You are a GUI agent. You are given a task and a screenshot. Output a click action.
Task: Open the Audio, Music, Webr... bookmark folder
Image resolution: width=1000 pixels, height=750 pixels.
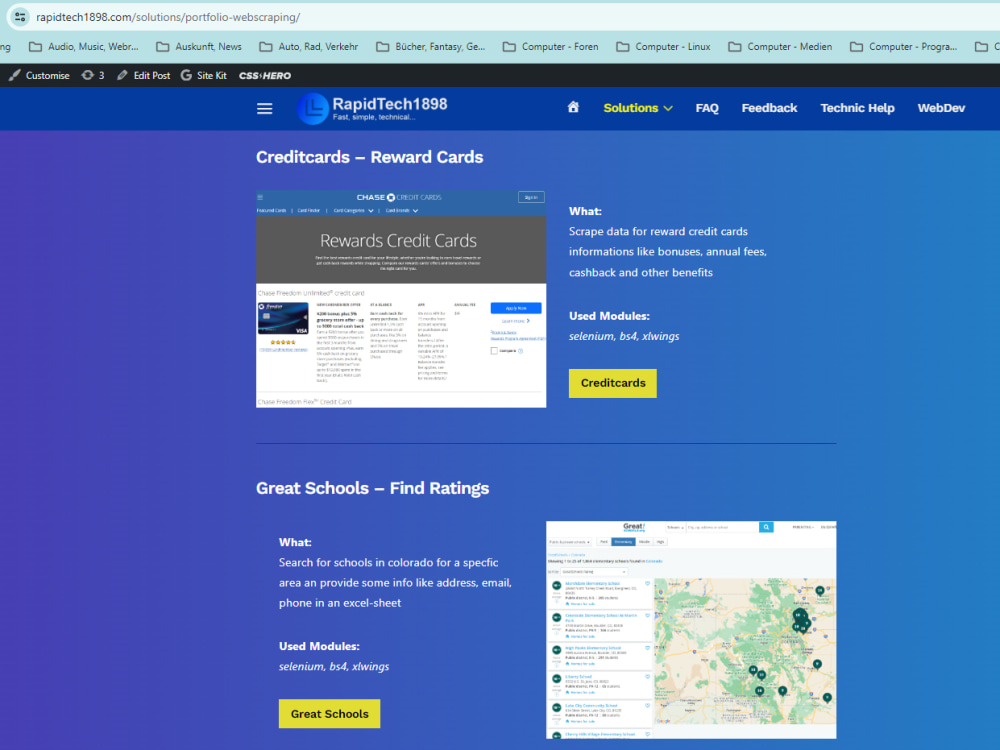84,47
